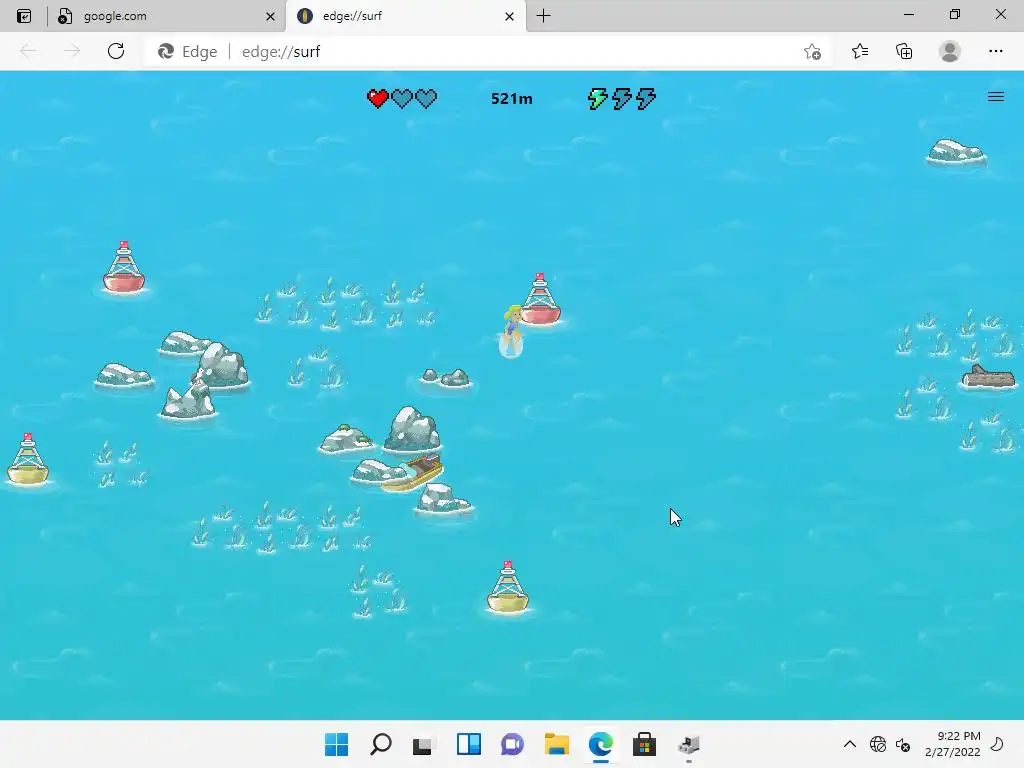Open File Explorer from the taskbar
The width and height of the screenshot is (1024, 768).
click(556, 744)
